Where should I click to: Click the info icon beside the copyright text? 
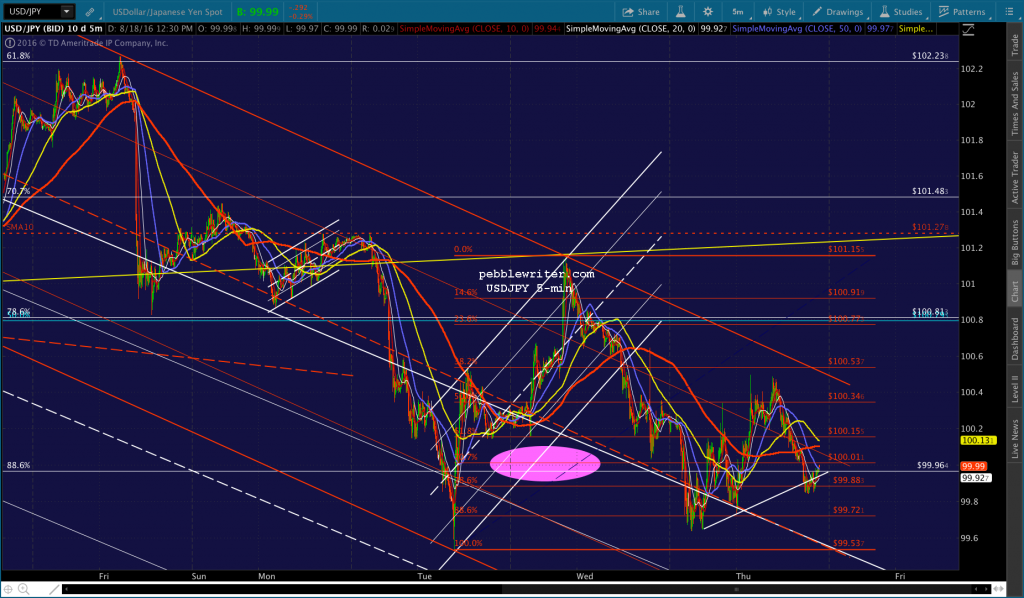click(x=9, y=42)
